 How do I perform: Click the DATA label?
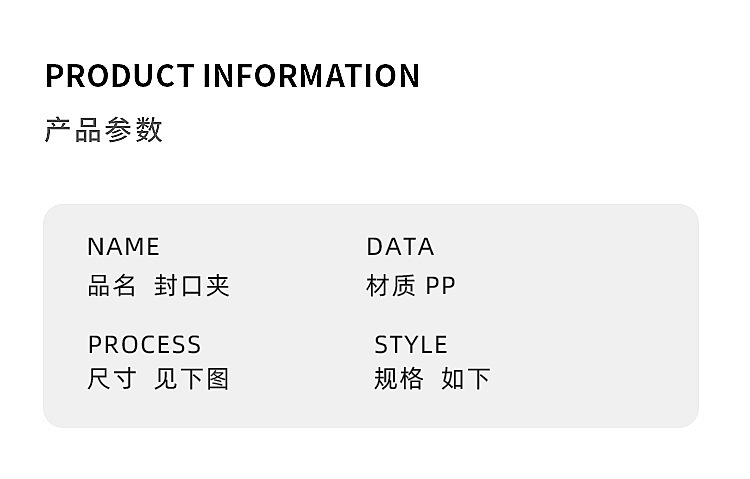coord(400,247)
